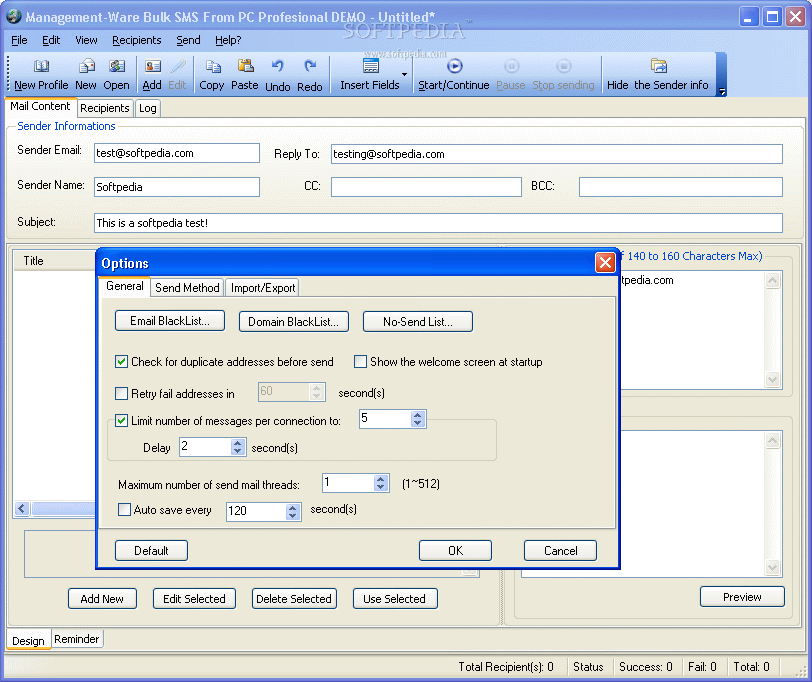Click the Insert Fields toolbar icon

click(x=371, y=66)
